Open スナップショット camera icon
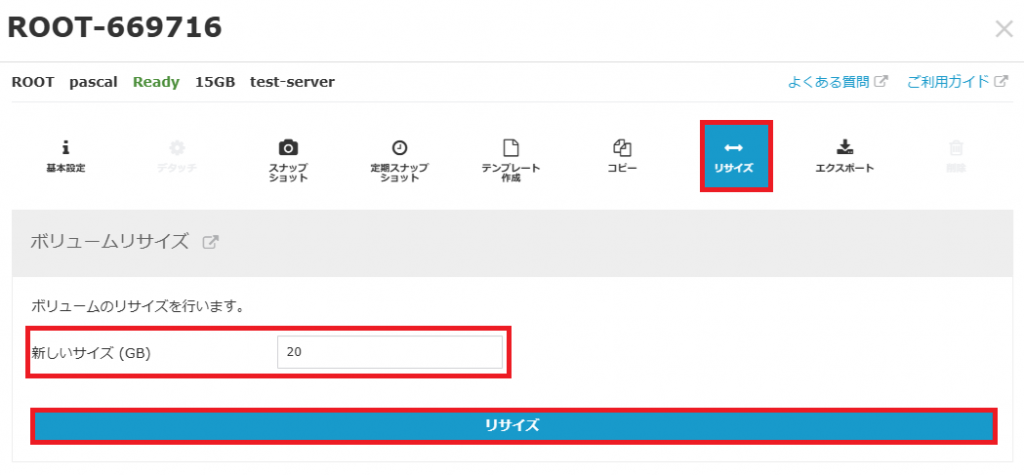The width and height of the screenshot is (1024, 475). coord(288,148)
